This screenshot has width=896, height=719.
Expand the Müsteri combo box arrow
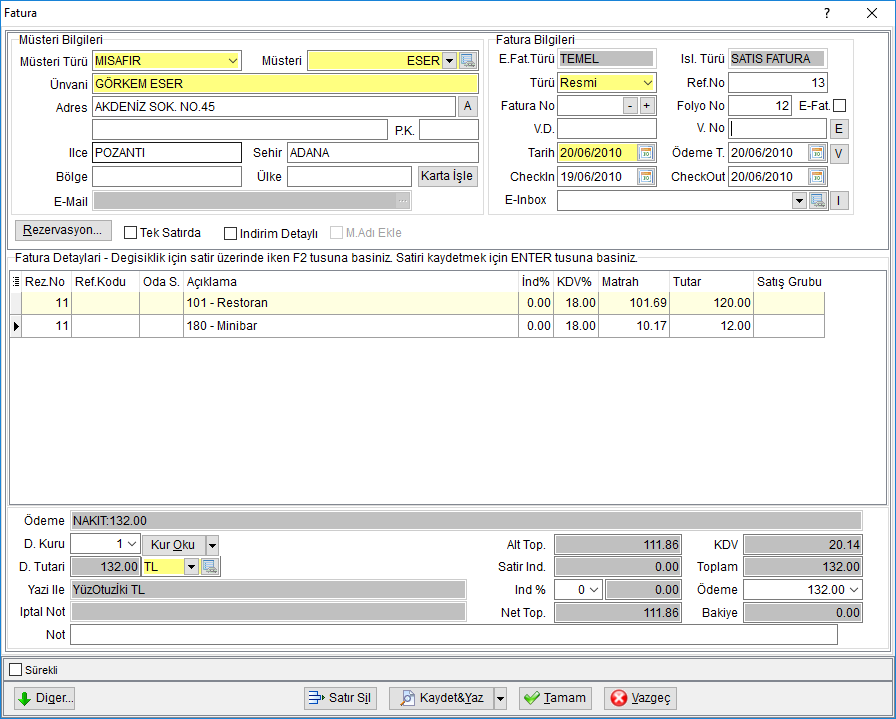point(450,61)
